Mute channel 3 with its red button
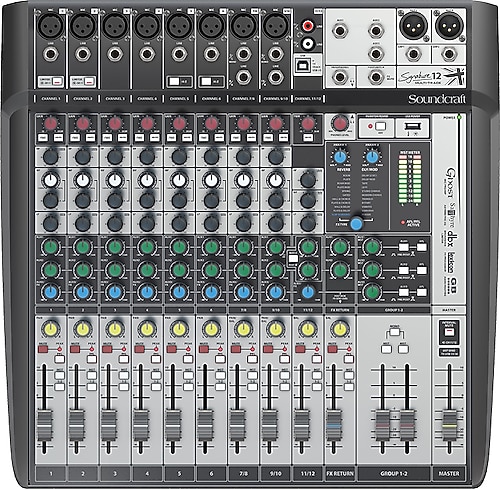Image resolution: width=500 pixels, height=489 pixels. [107, 349]
